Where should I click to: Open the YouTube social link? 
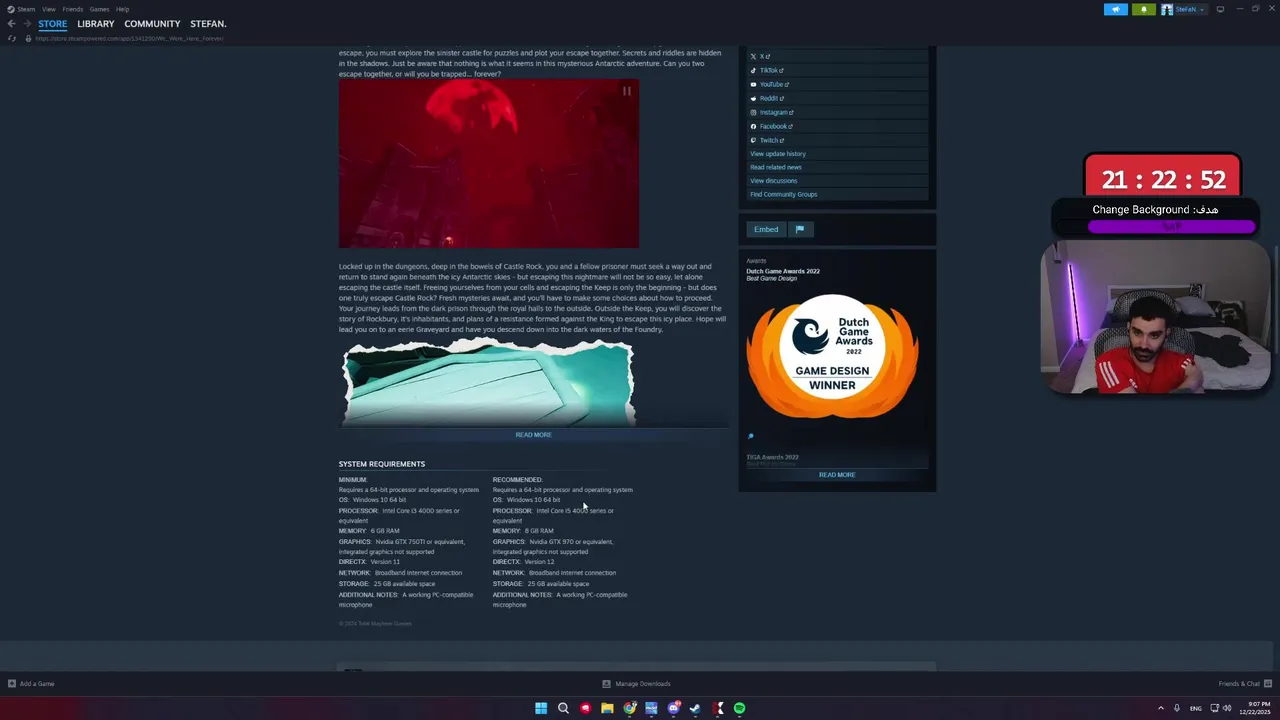769,84
